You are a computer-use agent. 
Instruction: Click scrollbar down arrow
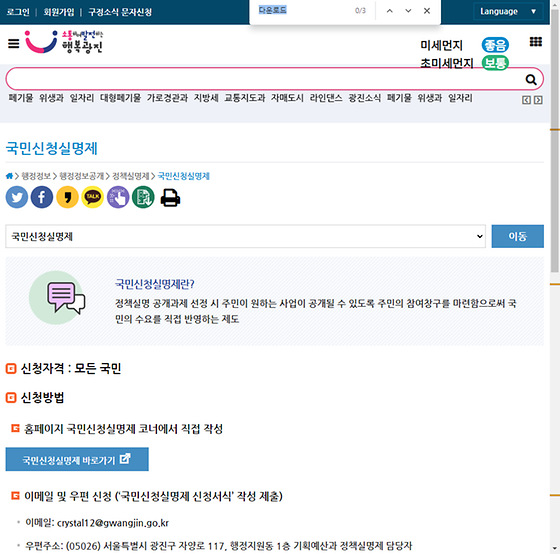click(555, 548)
